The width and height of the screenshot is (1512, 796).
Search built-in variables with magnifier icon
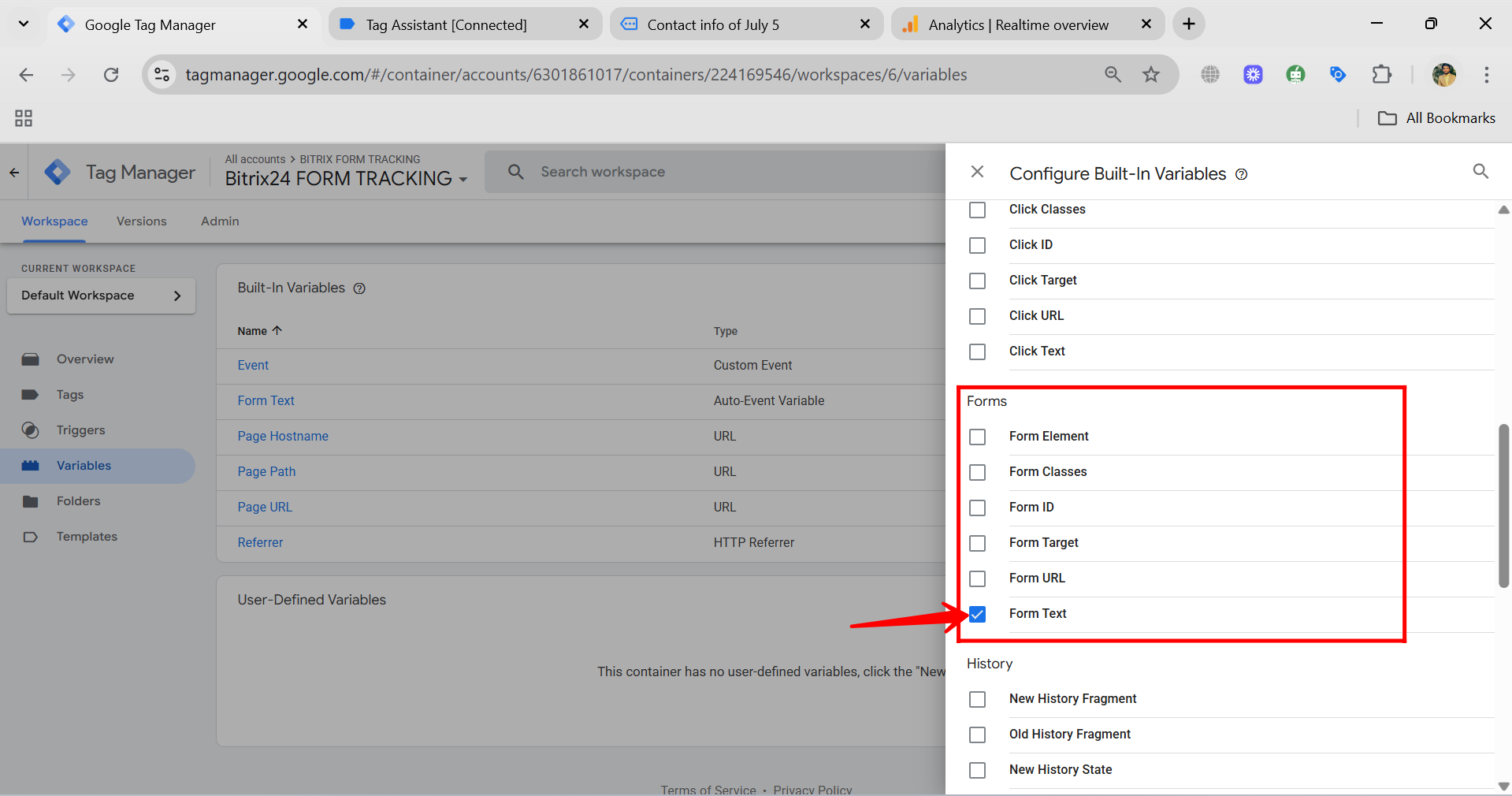tap(1480, 171)
